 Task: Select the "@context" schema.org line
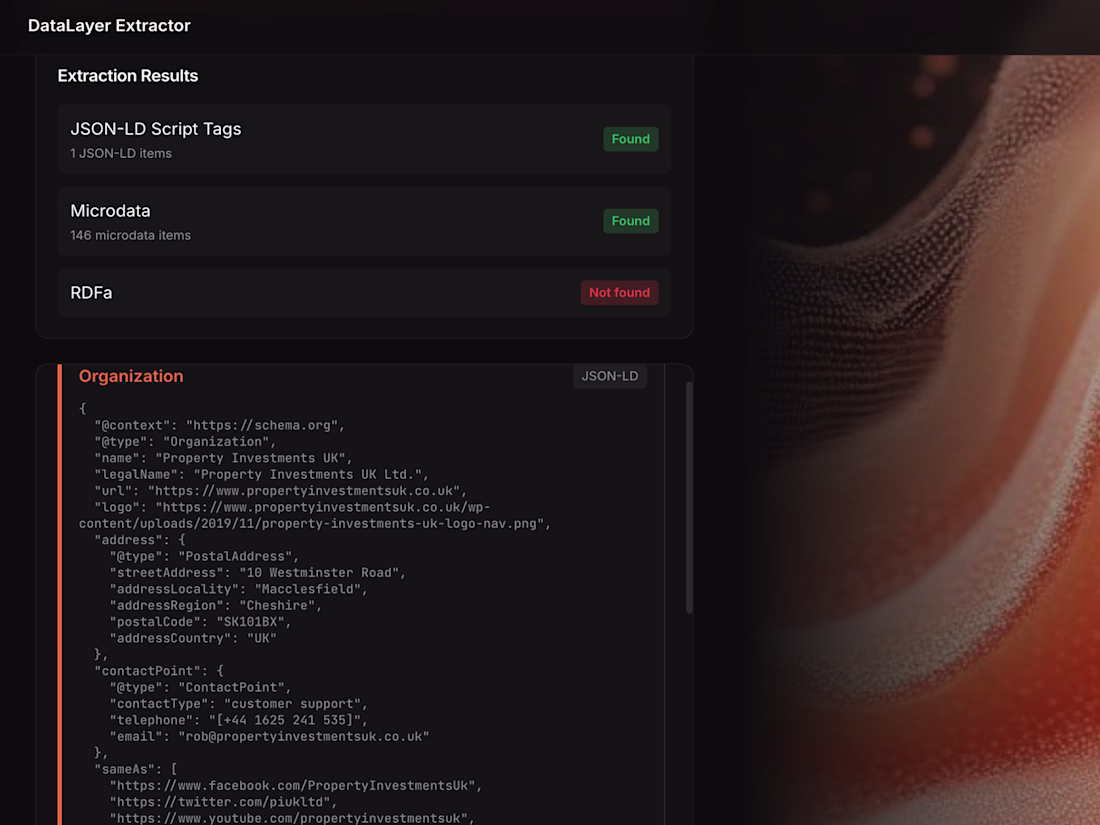(x=220, y=425)
